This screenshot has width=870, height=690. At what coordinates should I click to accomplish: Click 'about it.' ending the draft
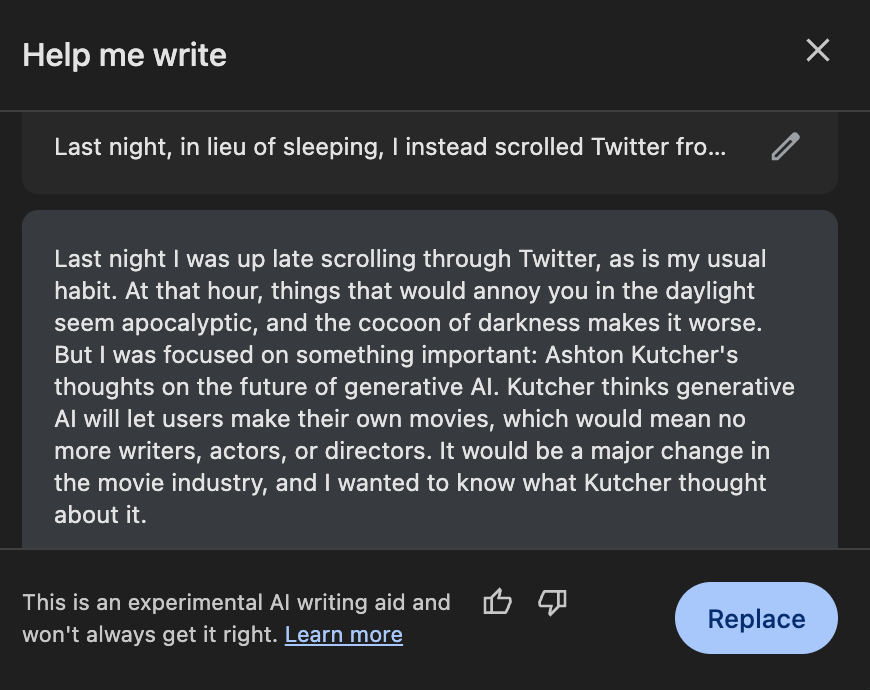(x=100, y=515)
